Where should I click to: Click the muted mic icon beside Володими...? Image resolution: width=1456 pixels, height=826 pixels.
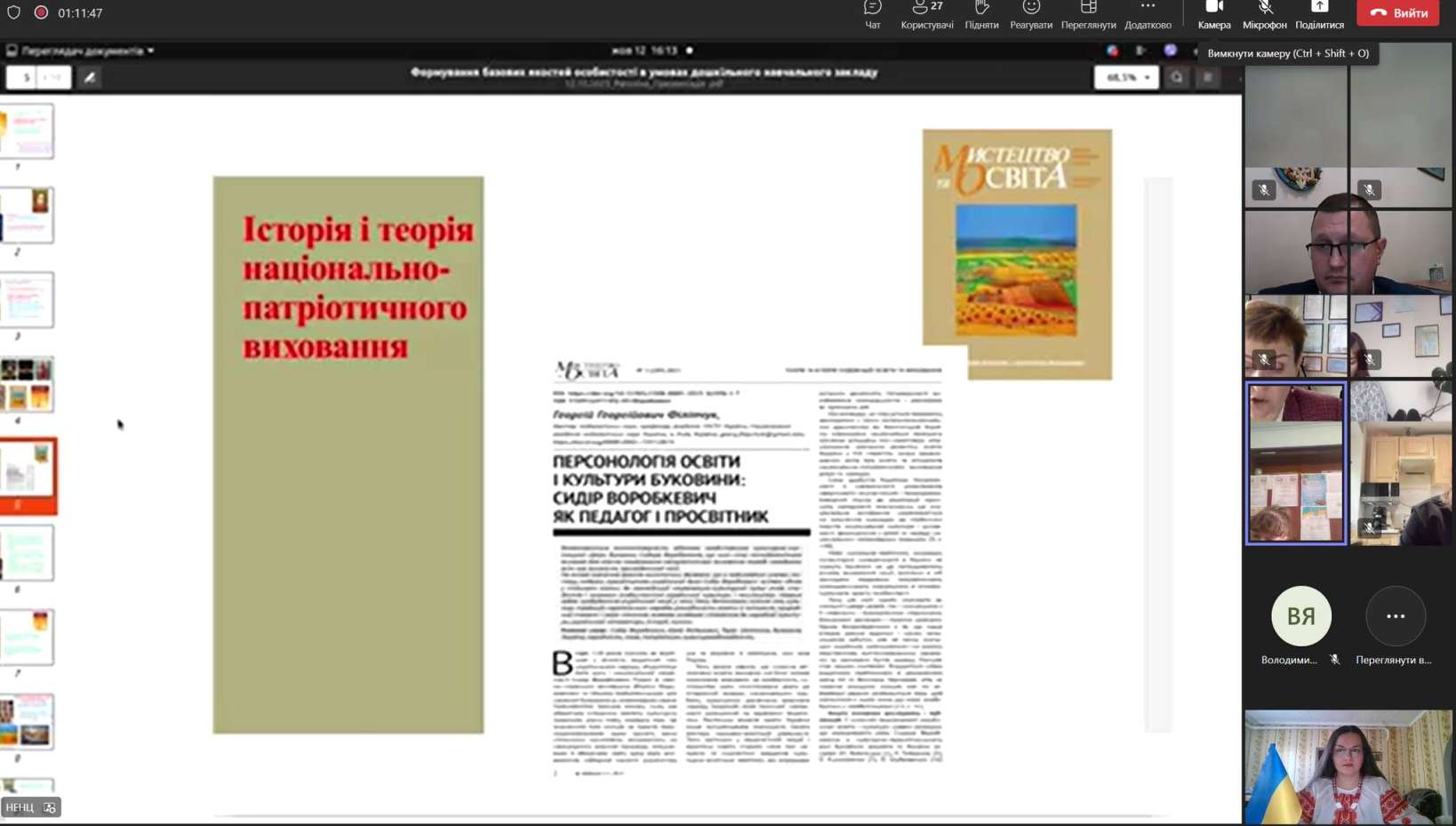[1335, 660]
